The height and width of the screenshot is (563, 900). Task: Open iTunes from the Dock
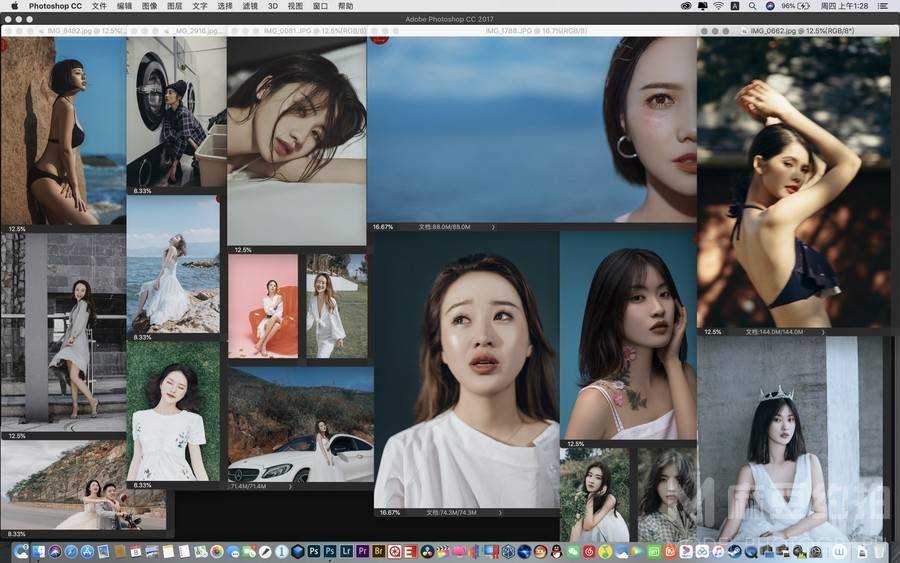coord(718,552)
